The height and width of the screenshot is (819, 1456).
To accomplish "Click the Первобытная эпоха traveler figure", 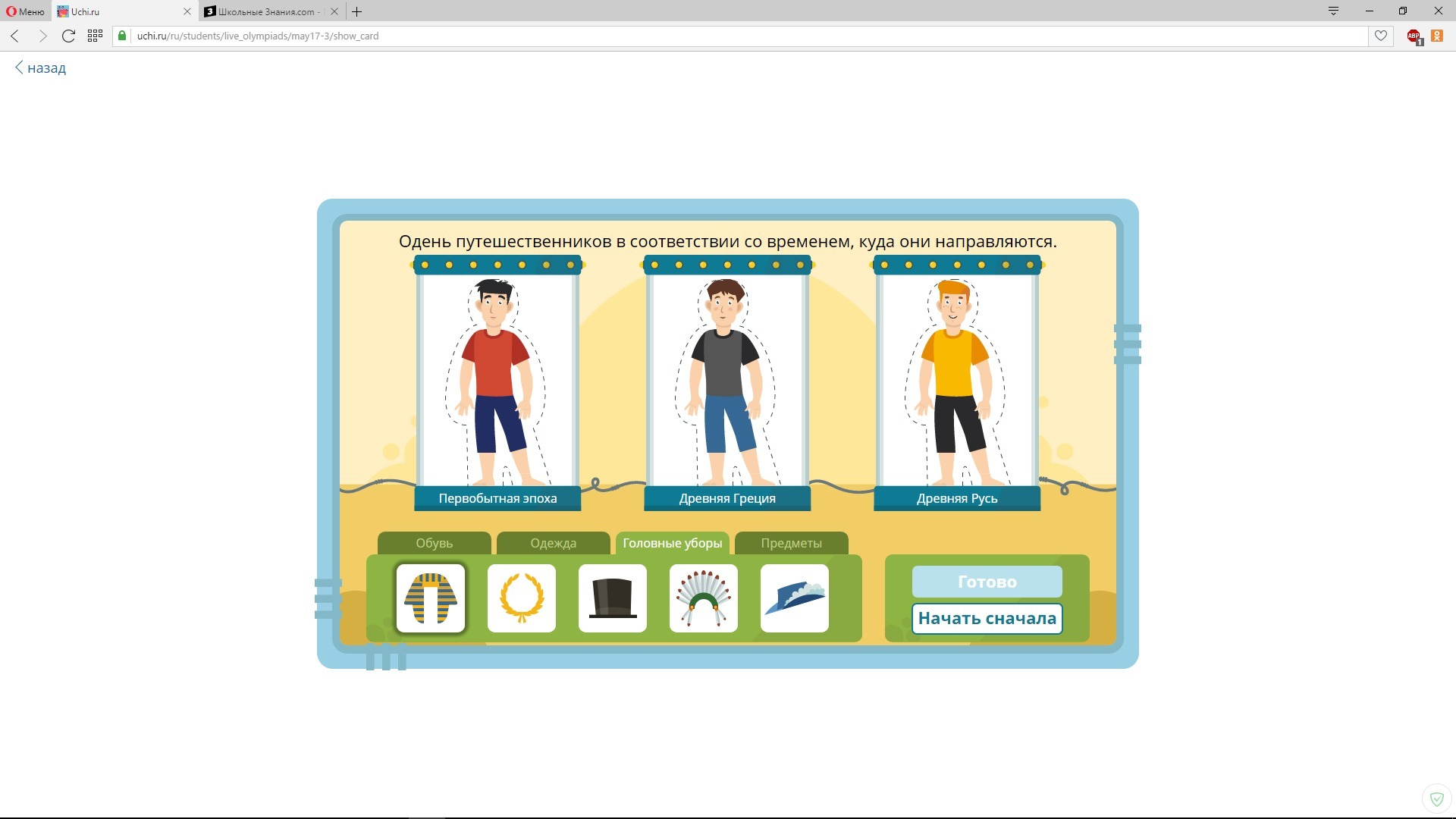I will click(496, 379).
